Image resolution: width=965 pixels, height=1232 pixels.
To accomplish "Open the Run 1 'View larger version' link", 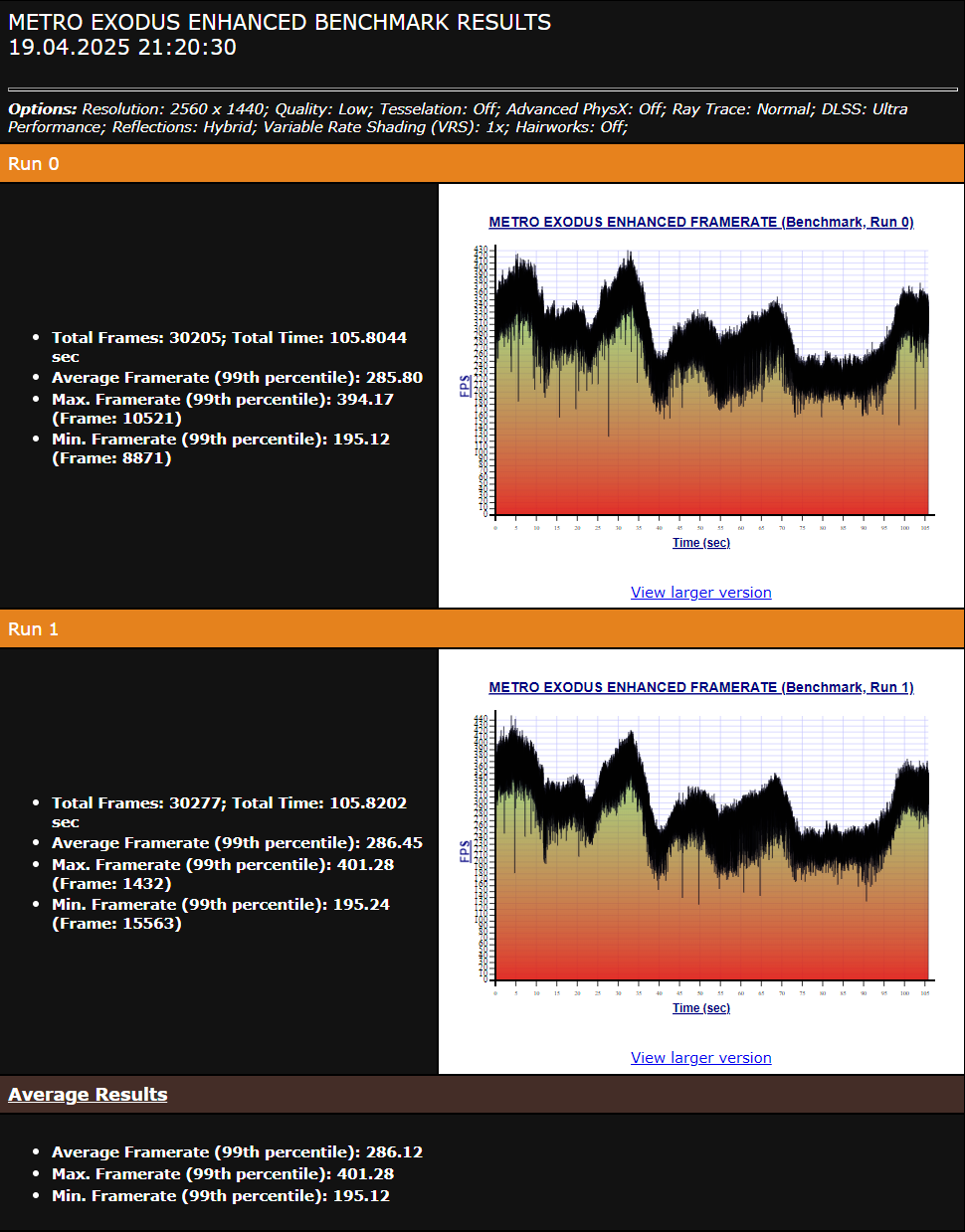I will [700, 1058].
